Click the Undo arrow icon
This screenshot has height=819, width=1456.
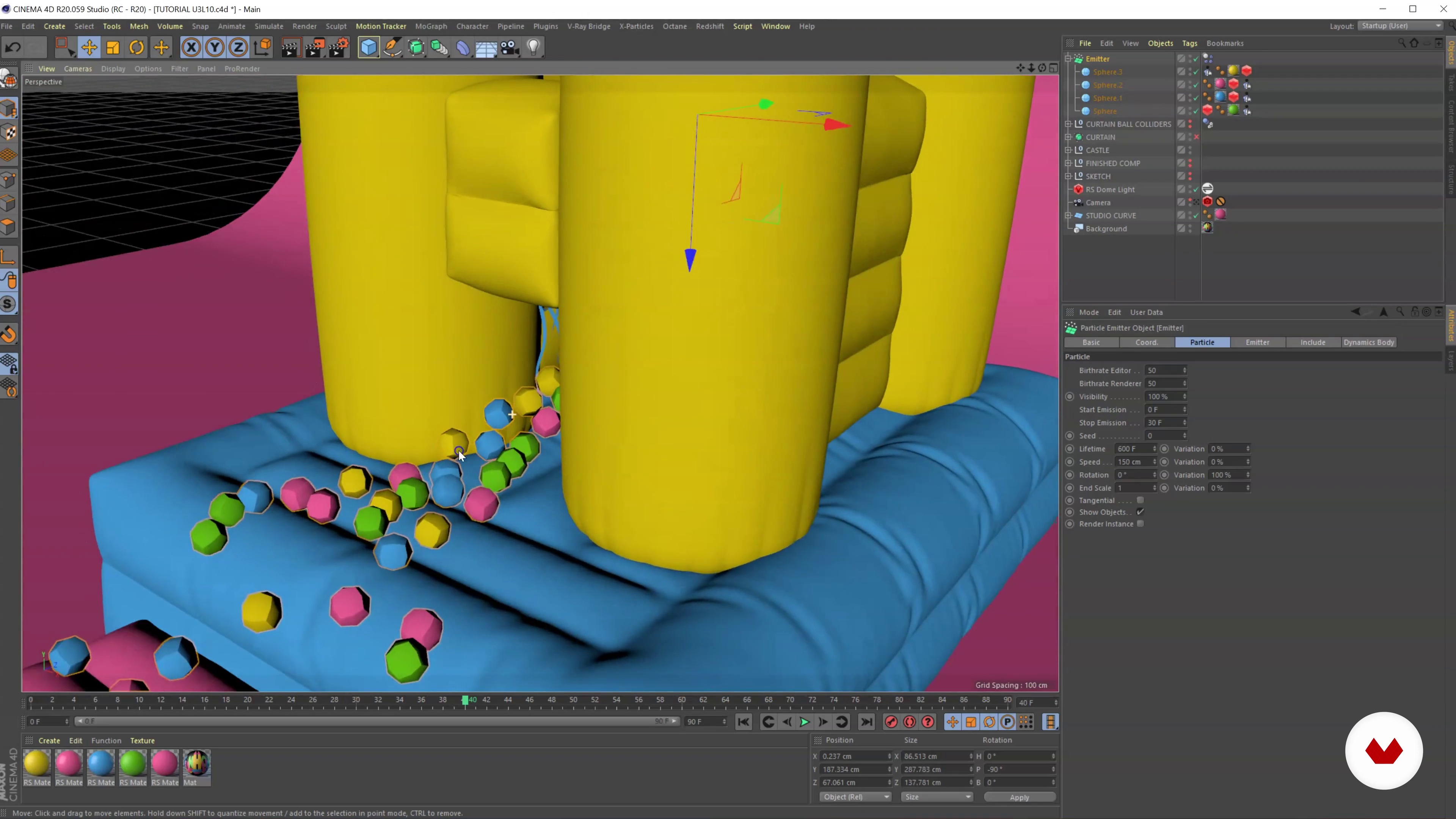pos(13,47)
